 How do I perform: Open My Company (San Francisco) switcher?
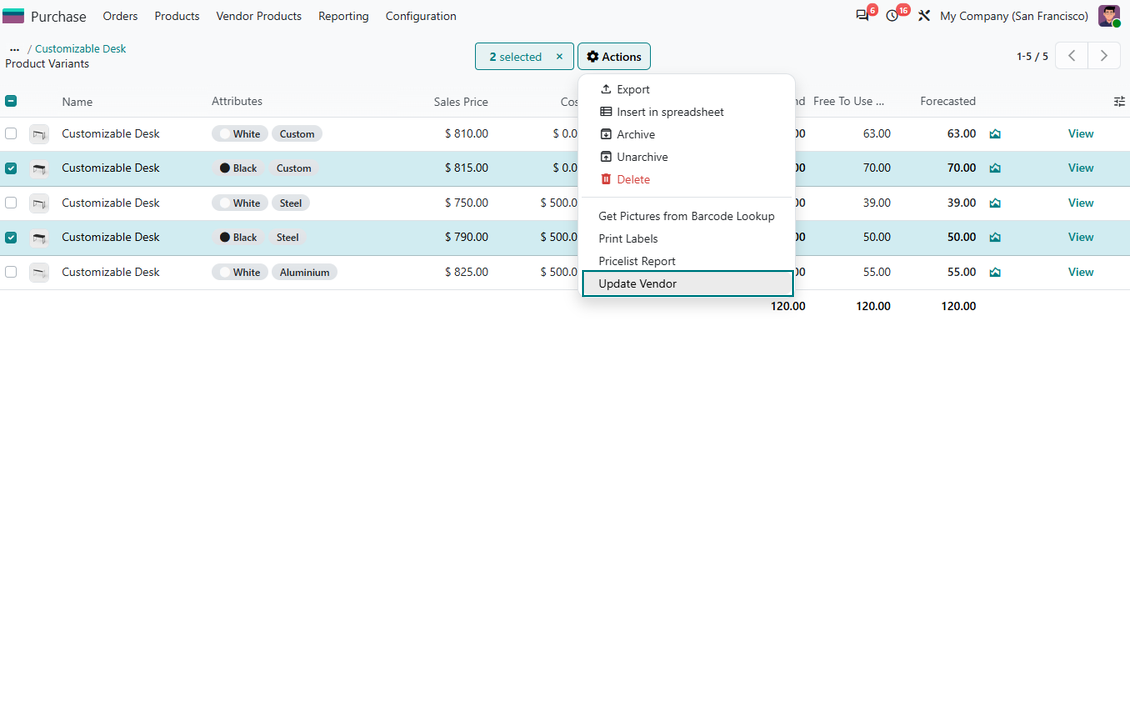click(x=1014, y=16)
